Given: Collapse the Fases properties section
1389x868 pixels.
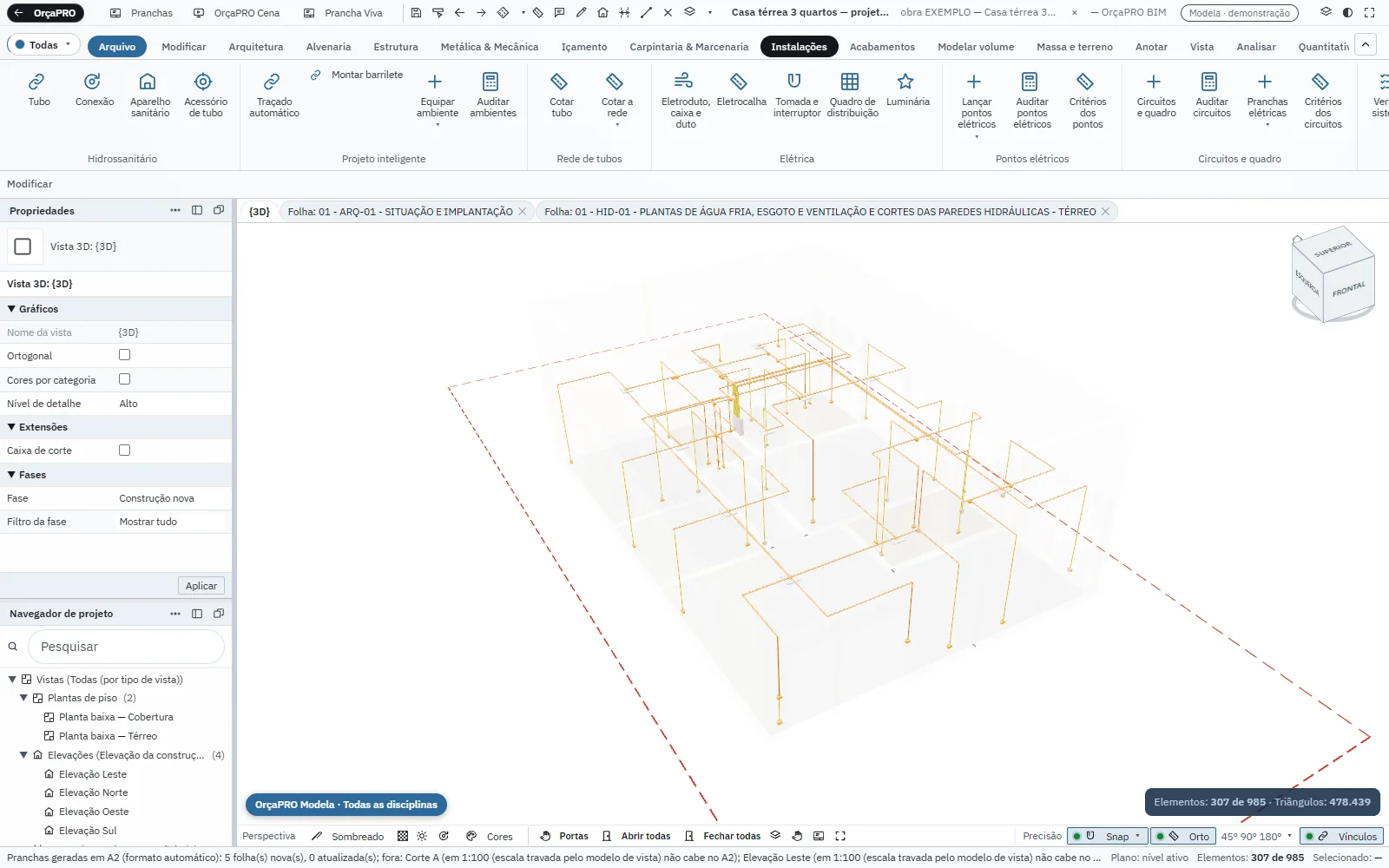Looking at the screenshot, I should coord(11,475).
